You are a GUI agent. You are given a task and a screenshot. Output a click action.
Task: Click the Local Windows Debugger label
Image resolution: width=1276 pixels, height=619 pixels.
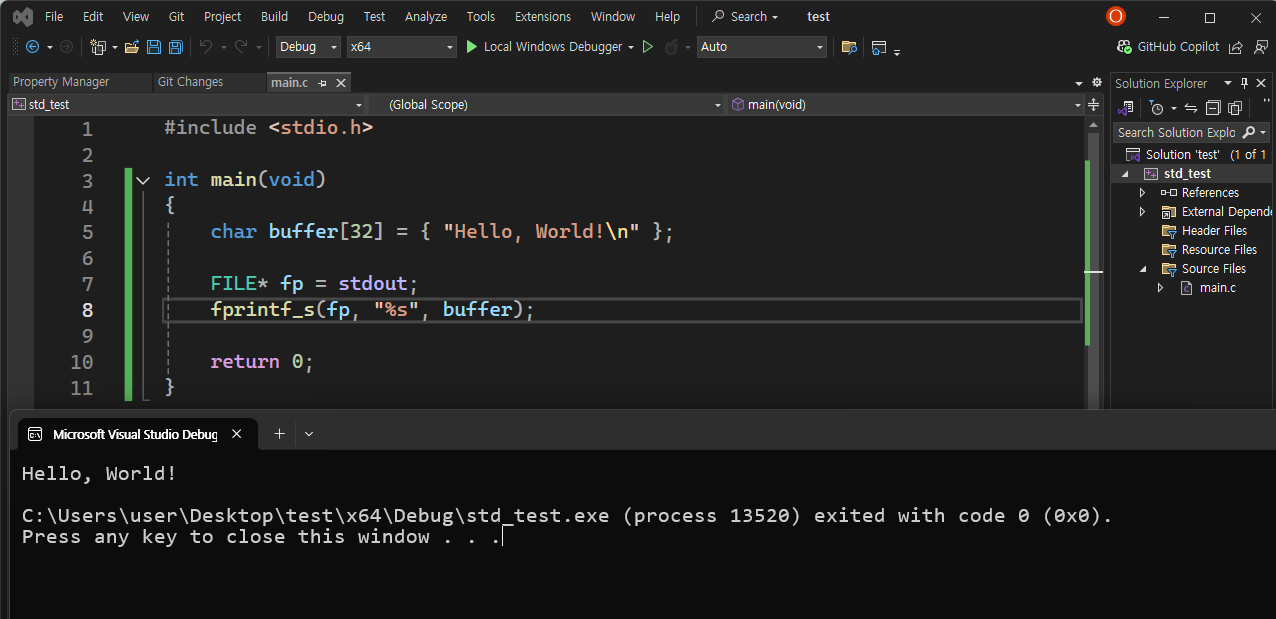pyautogui.click(x=553, y=47)
